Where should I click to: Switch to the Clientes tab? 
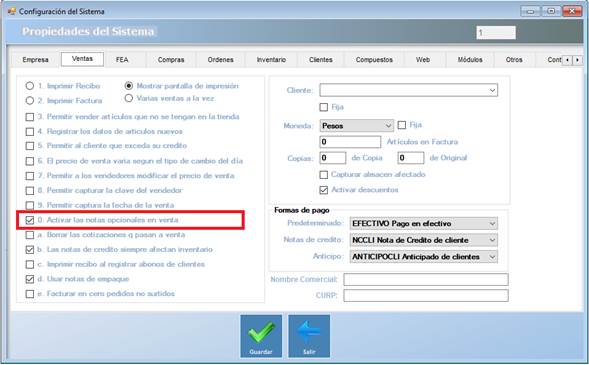(x=321, y=60)
